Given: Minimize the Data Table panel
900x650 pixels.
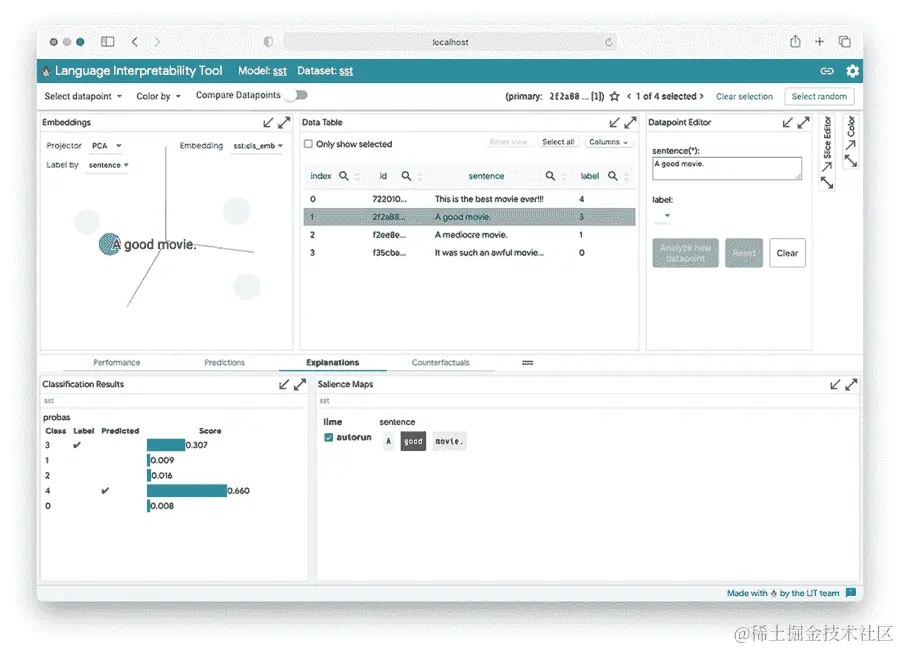Looking at the screenshot, I should point(614,122).
